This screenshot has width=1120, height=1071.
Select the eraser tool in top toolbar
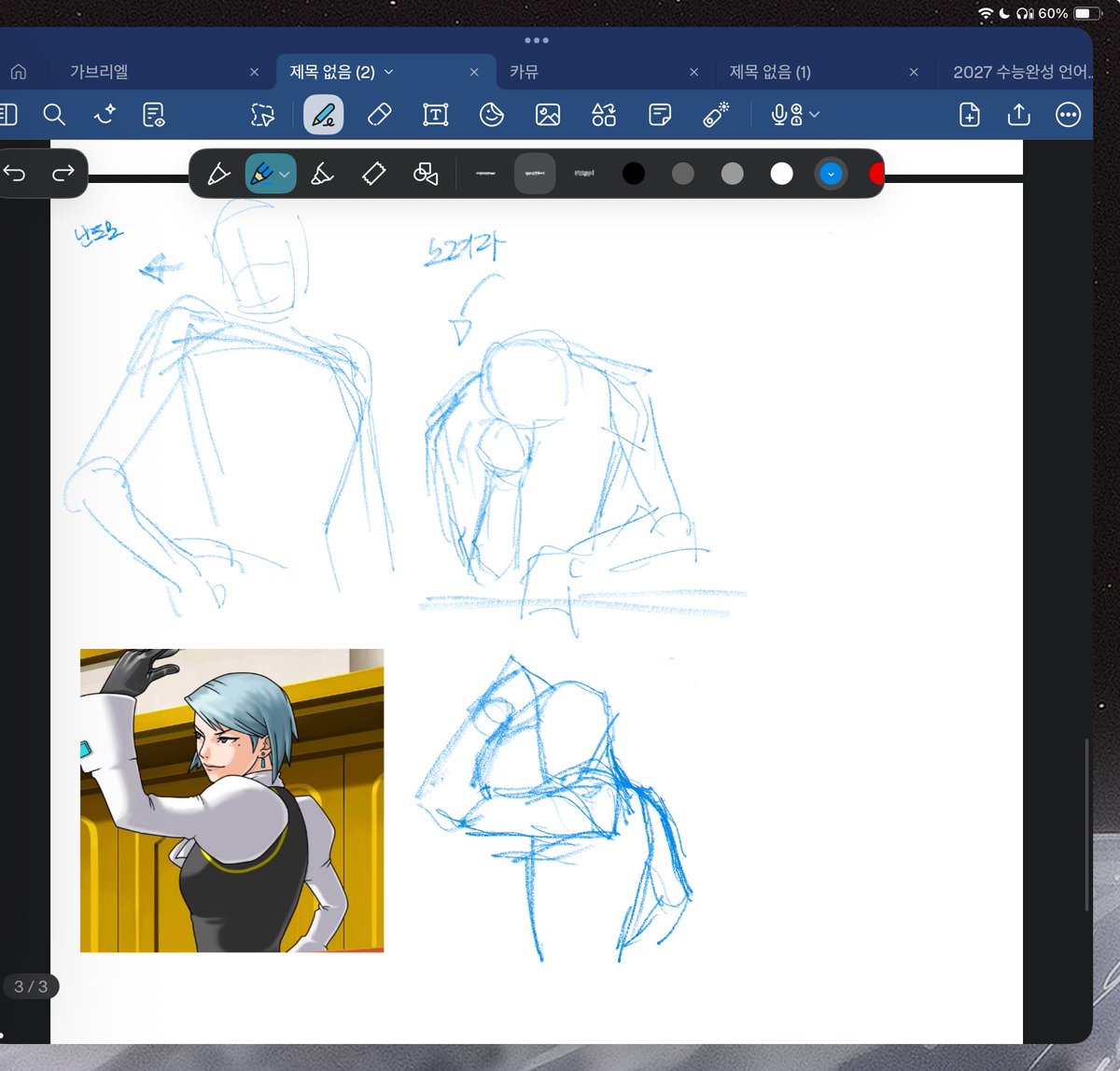coord(380,114)
